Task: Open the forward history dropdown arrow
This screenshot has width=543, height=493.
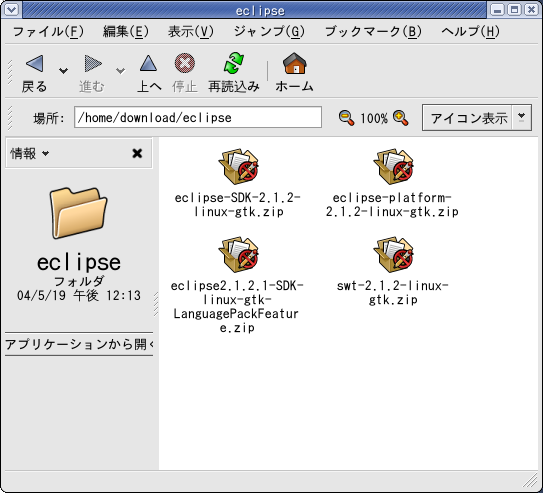Action: point(120,71)
